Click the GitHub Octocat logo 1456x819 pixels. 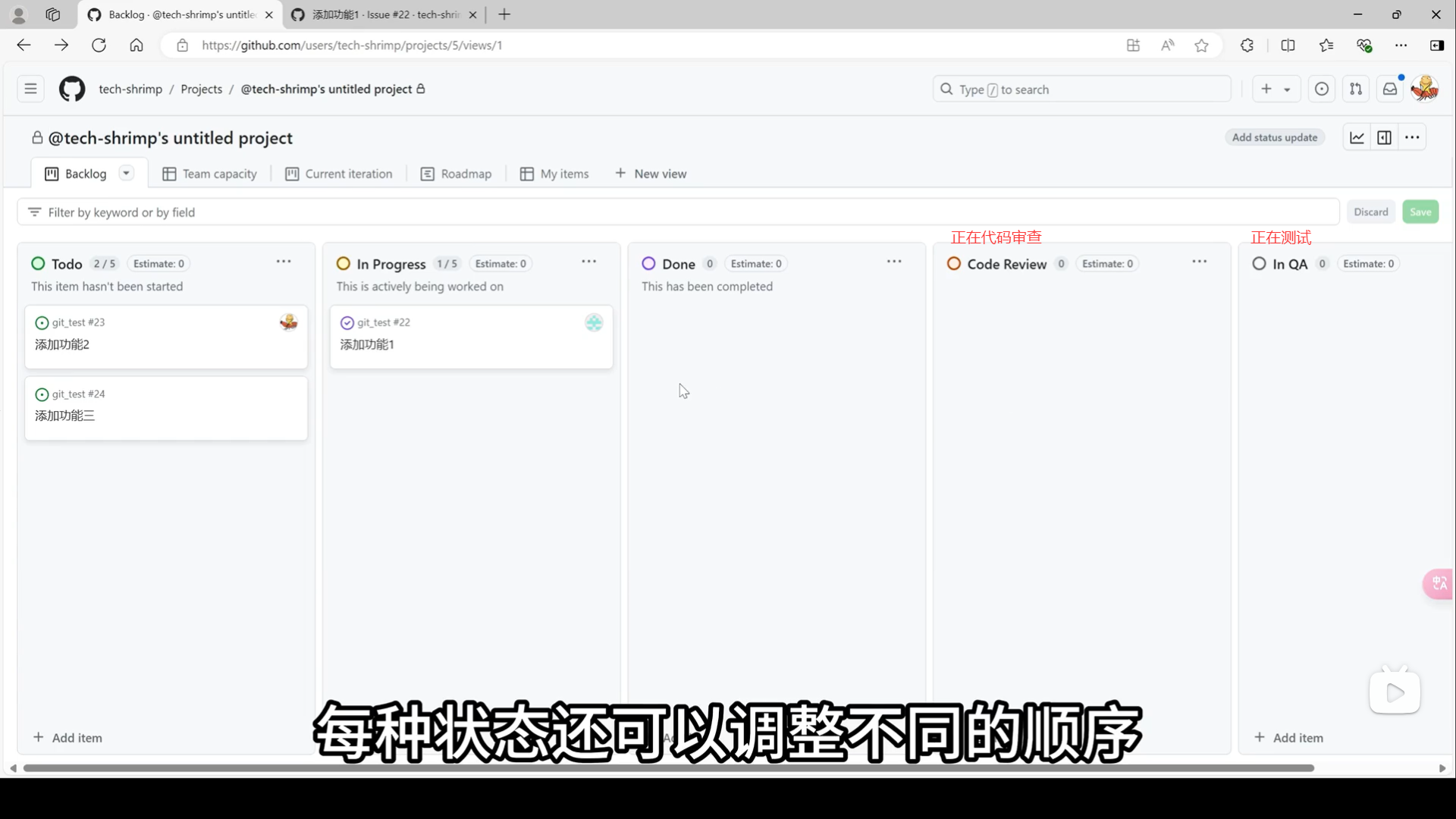[72, 89]
